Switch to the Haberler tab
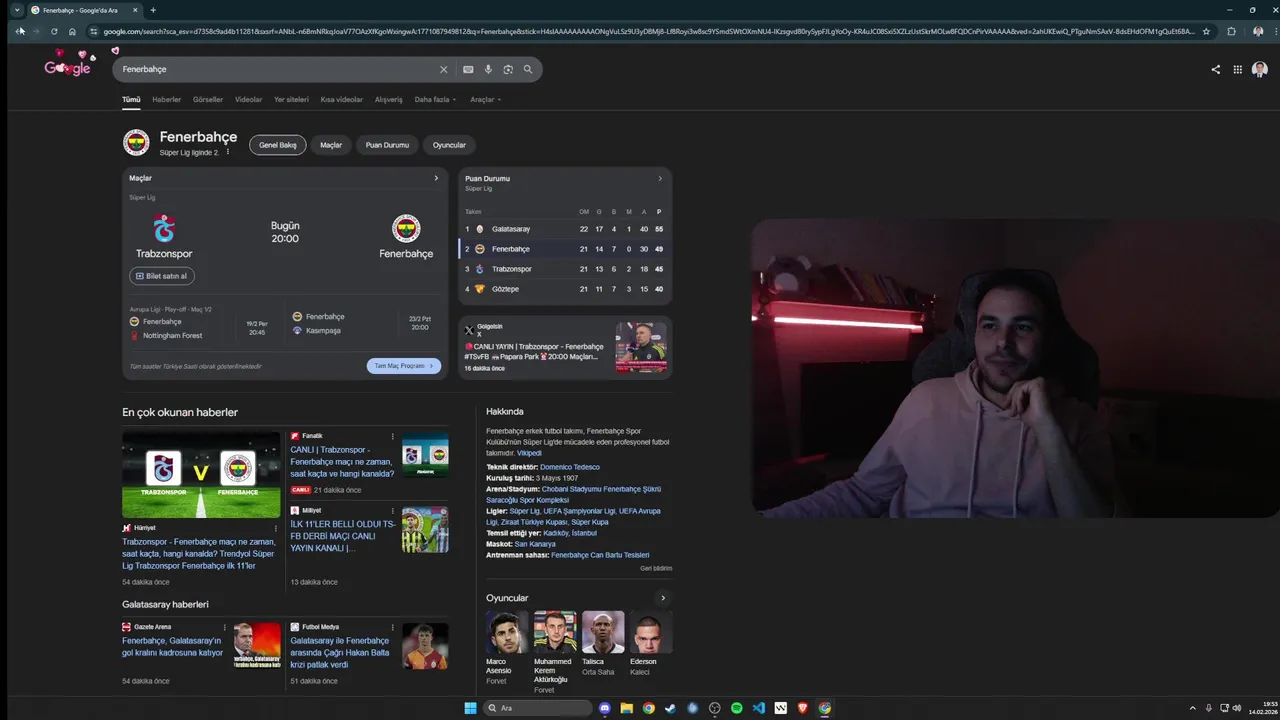The height and width of the screenshot is (720, 1280). tap(167, 100)
